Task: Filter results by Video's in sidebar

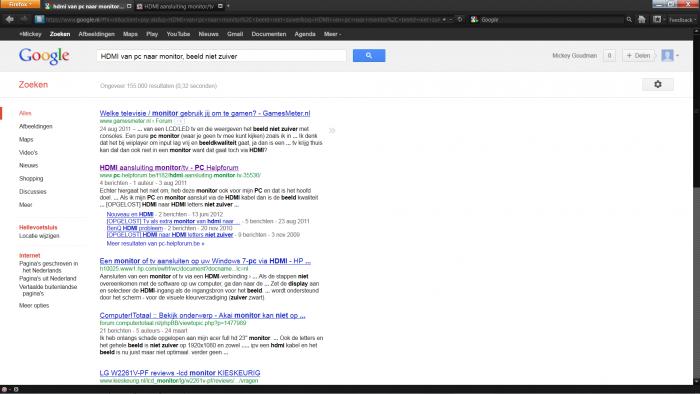Action: click(28, 153)
